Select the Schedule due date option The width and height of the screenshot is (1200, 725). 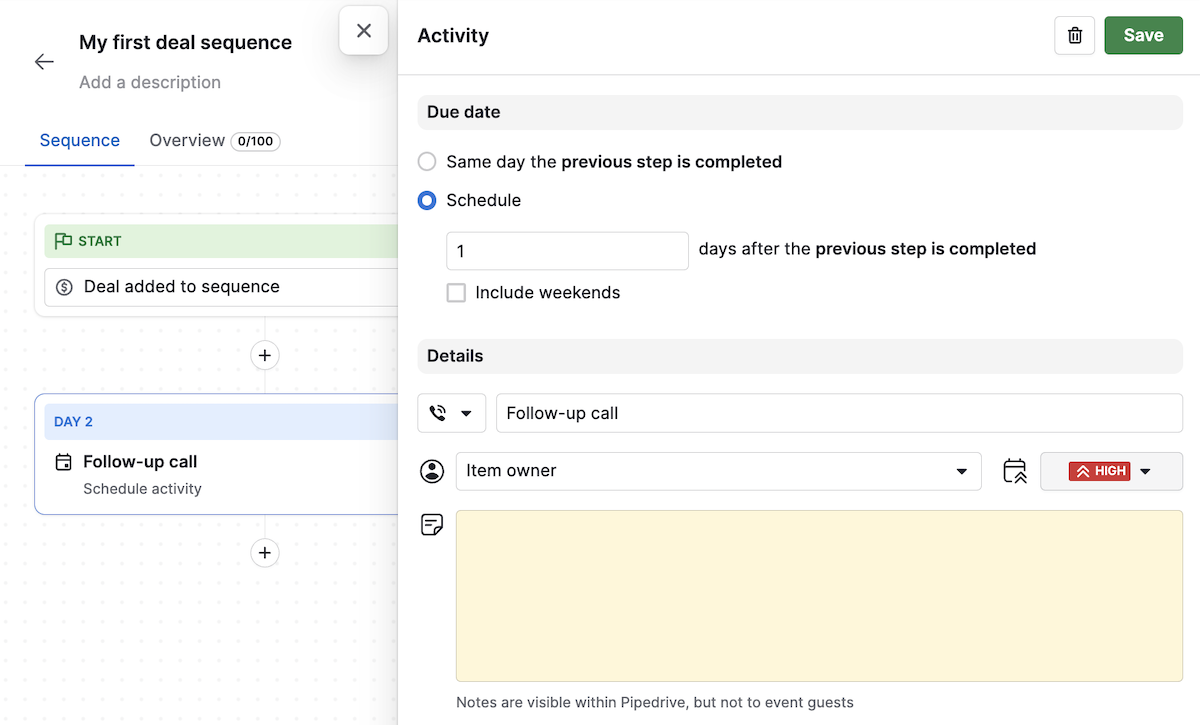pyautogui.click(x=427, y=200)
